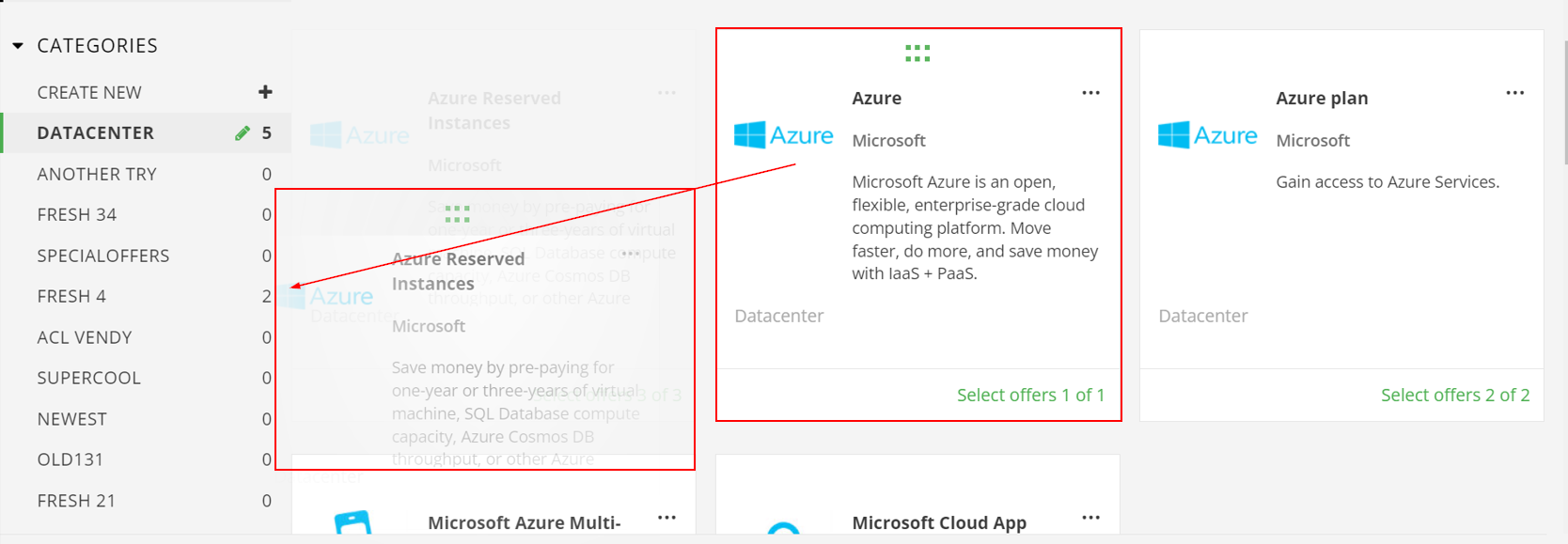The image size is (1568, 544).
Task: Click the green pencil edit icon on Datacenter
Action: click(x=243, y=133)
